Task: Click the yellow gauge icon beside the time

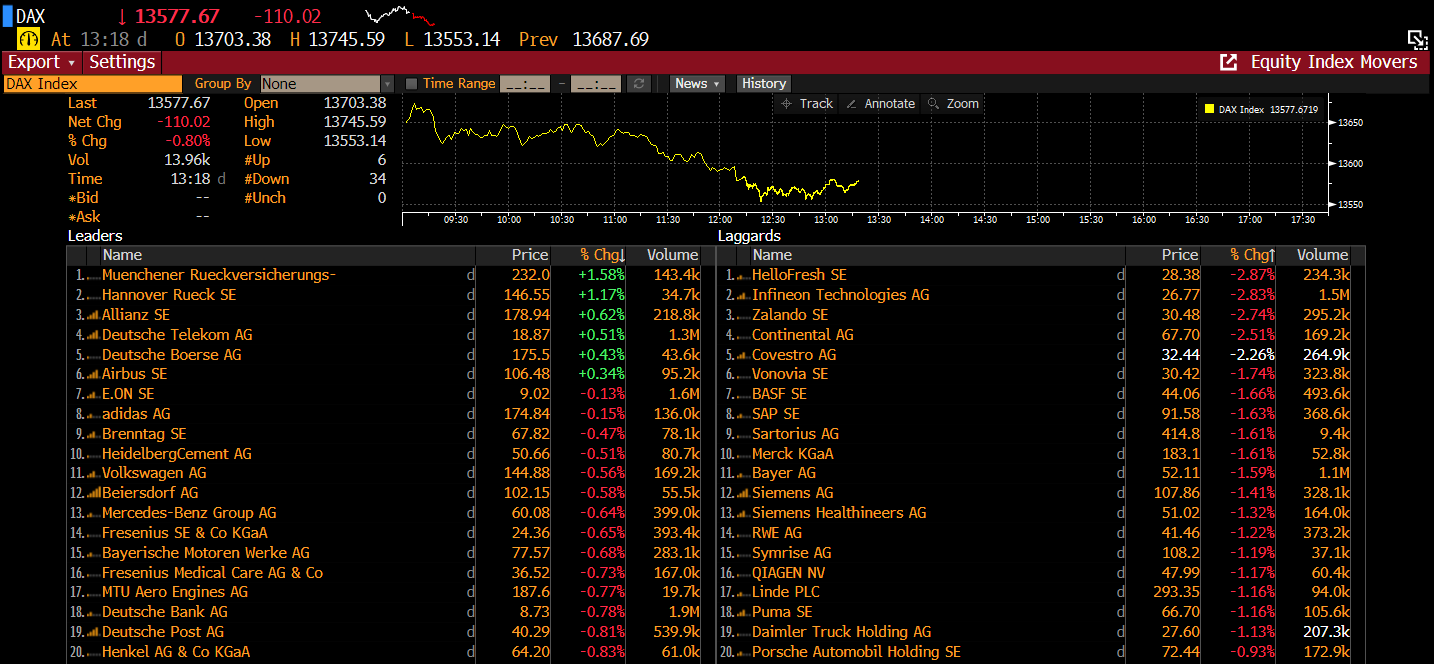Action: 28,39
